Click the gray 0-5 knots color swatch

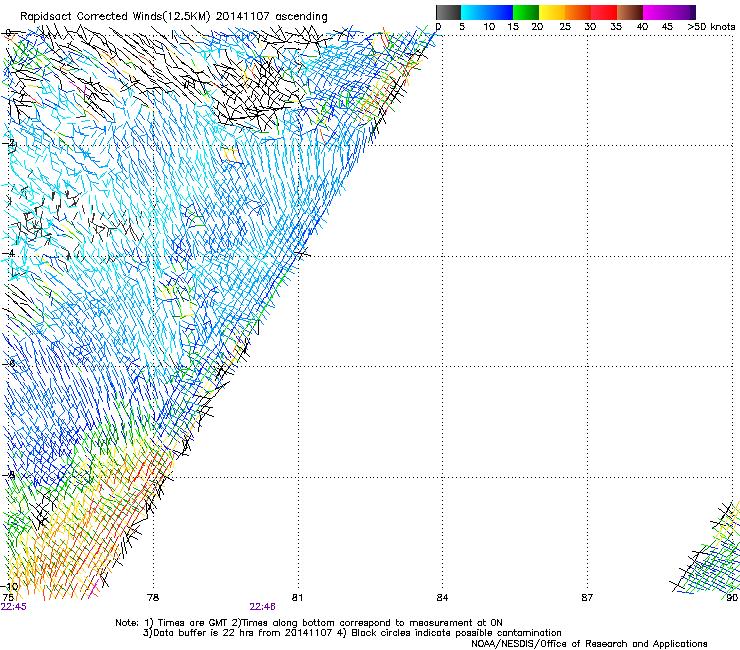[x=448, y=12]
